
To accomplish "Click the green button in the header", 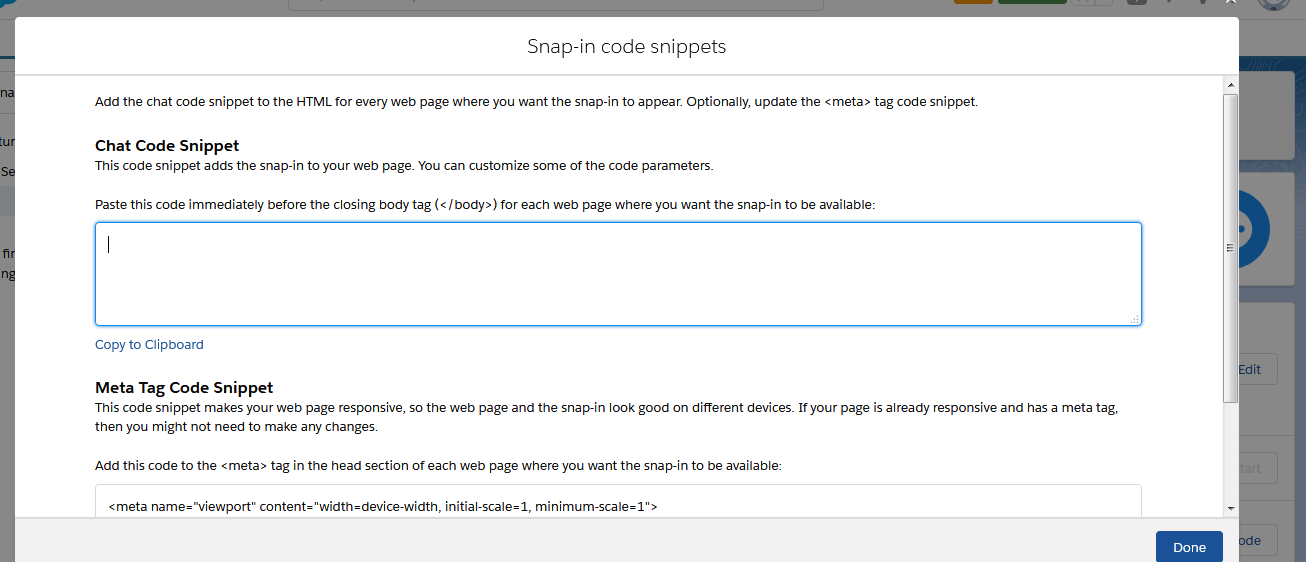I will click(x=1032, y=2).
